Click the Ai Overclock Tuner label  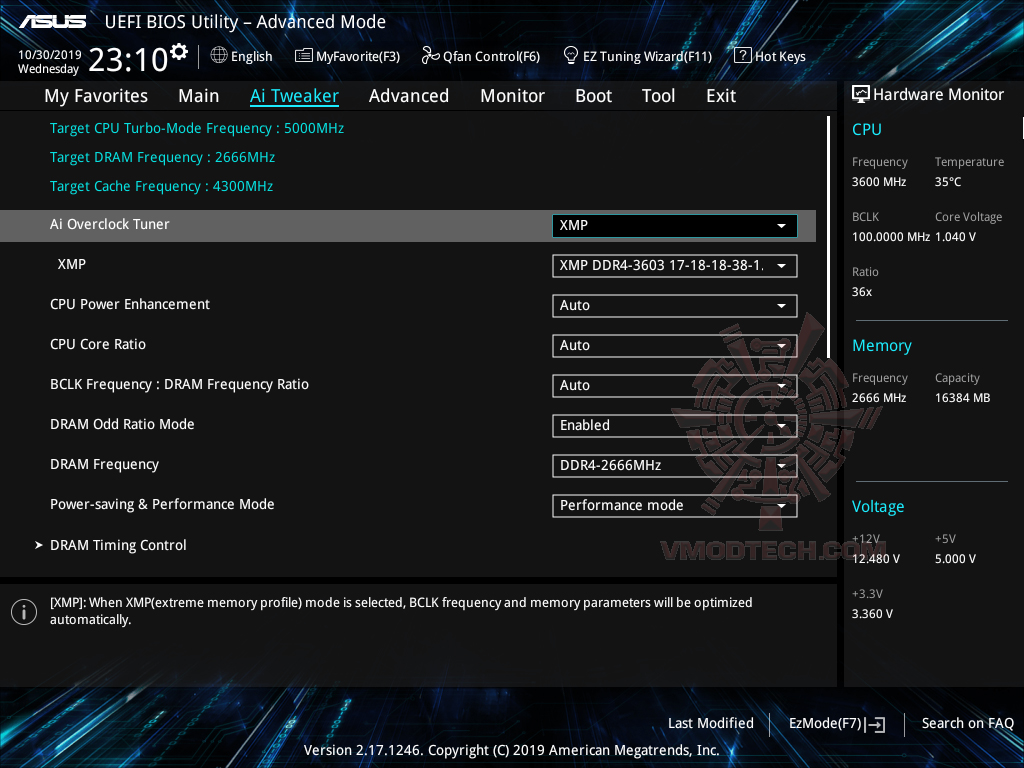pos(110,225)
